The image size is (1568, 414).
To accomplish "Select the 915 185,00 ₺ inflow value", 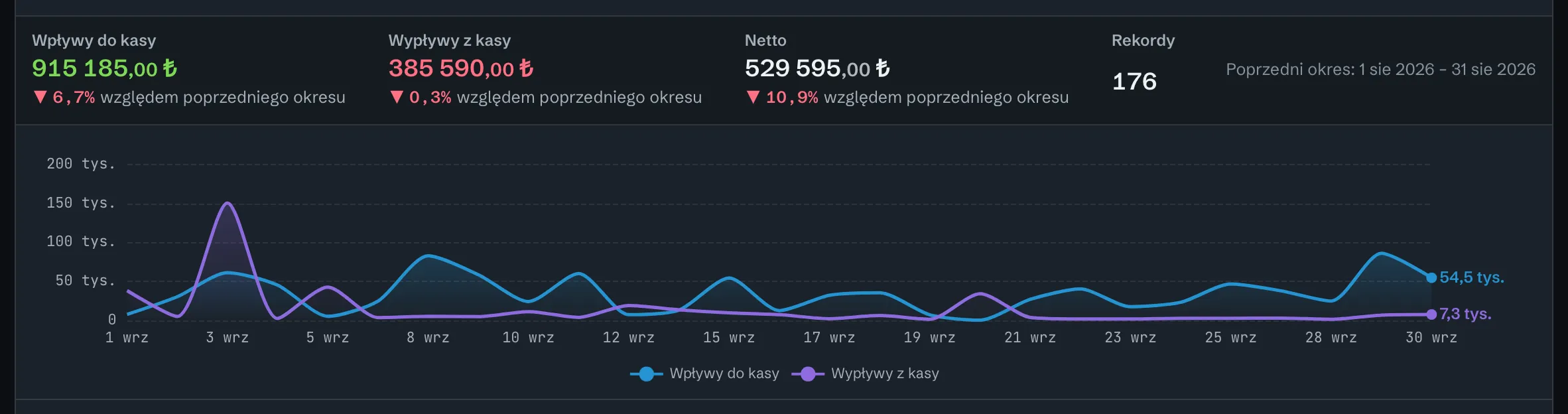I will tap(105, 68).
